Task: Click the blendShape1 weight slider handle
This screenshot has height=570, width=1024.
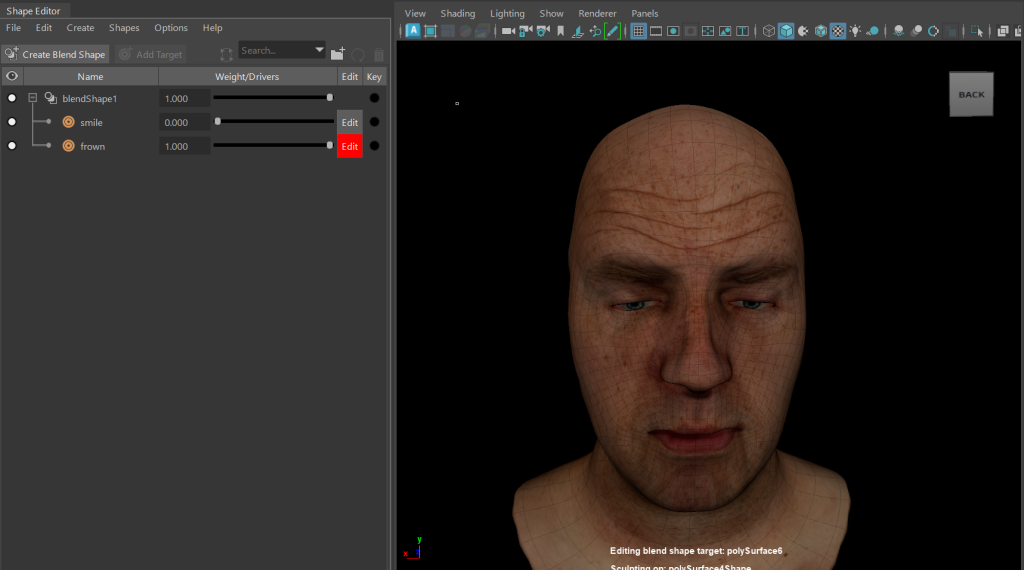Action: (330, 97)
